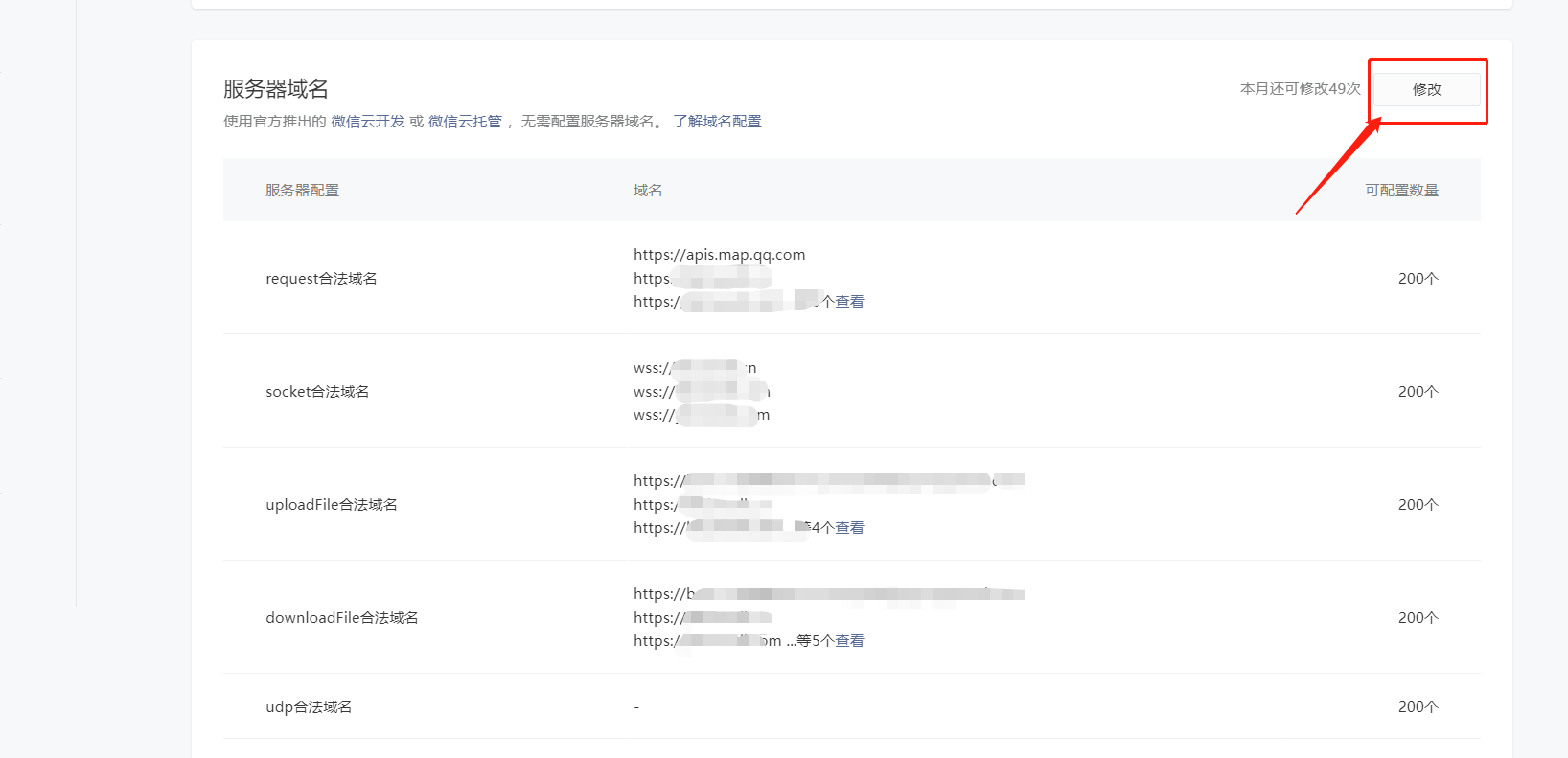Click the 可配置数量 column header
The image size is (1568, 758).
pyautogui.click(x=1401, y=191)
